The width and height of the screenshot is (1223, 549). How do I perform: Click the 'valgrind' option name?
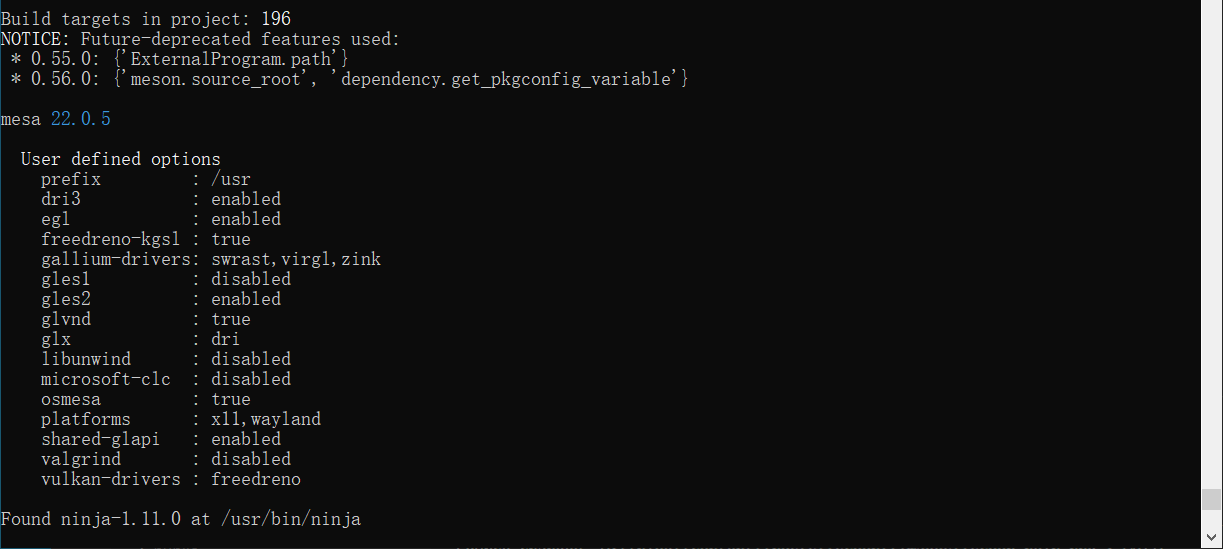pyautogui.click(x=81, y=459)
